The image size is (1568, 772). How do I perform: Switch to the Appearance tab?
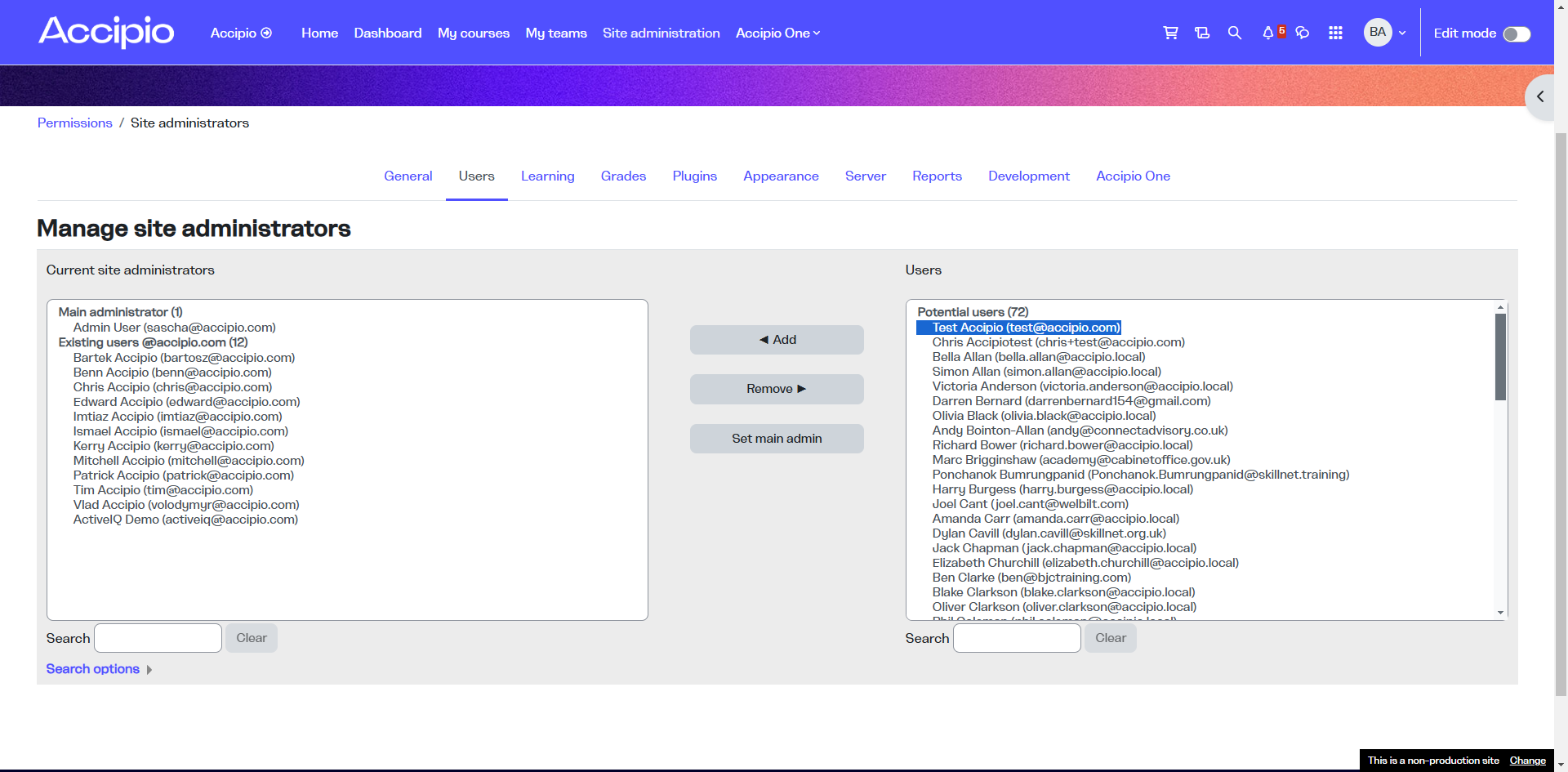[781, 176]
